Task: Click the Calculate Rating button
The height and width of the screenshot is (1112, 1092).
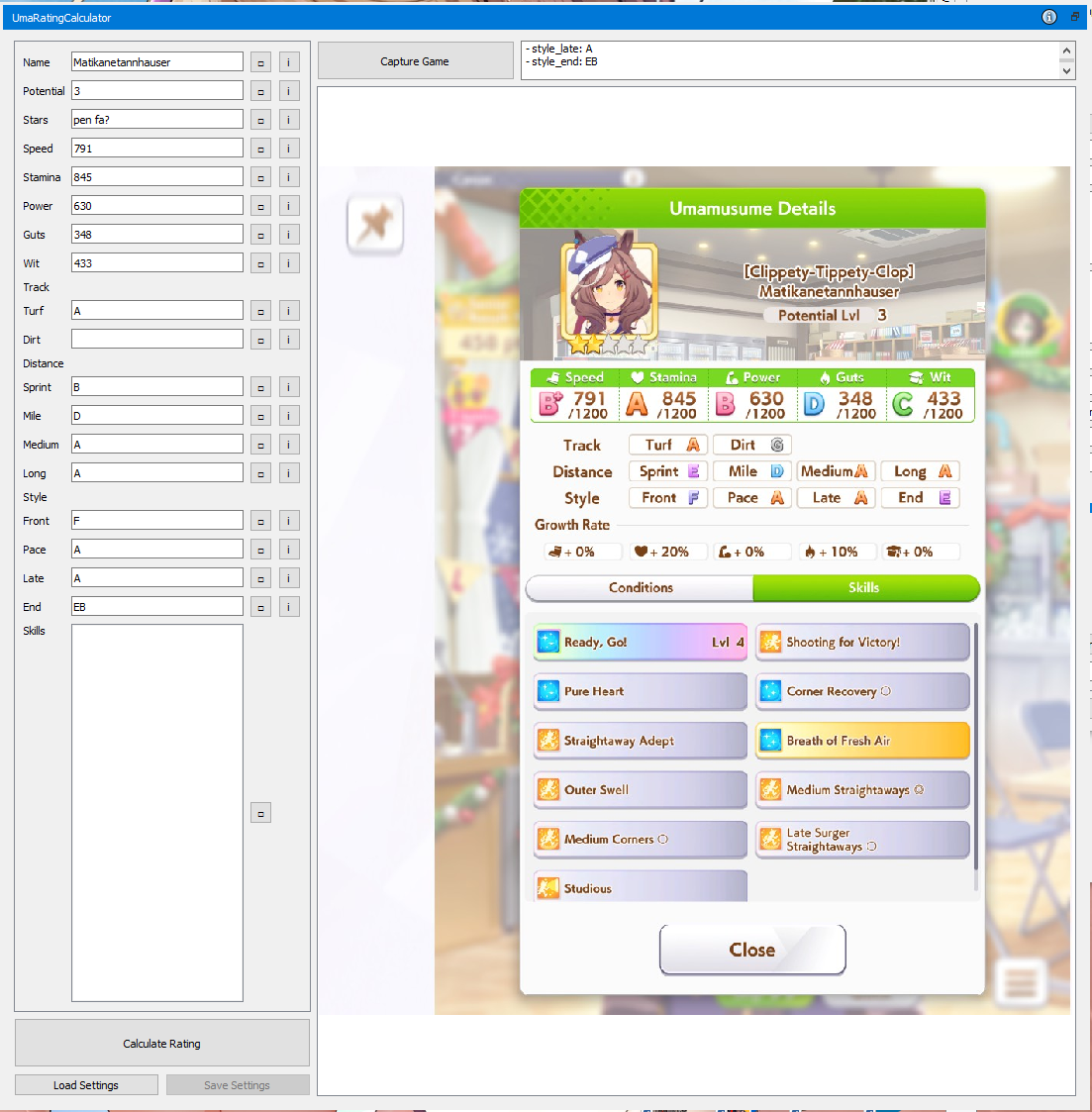Action: point(162,1044)
